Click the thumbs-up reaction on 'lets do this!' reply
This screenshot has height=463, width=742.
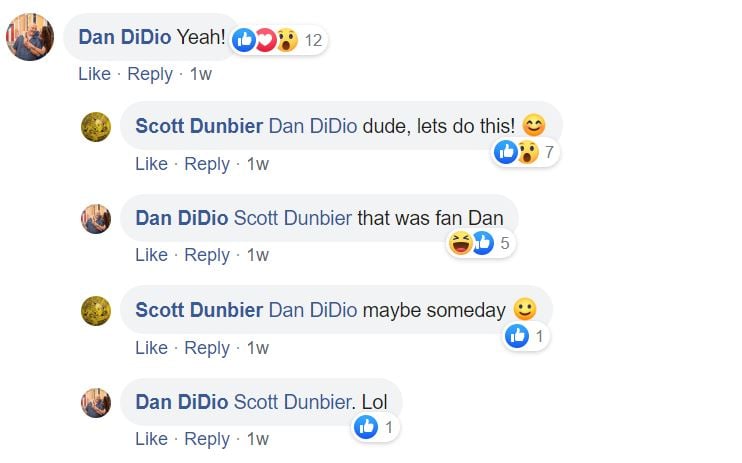[506, 152]
